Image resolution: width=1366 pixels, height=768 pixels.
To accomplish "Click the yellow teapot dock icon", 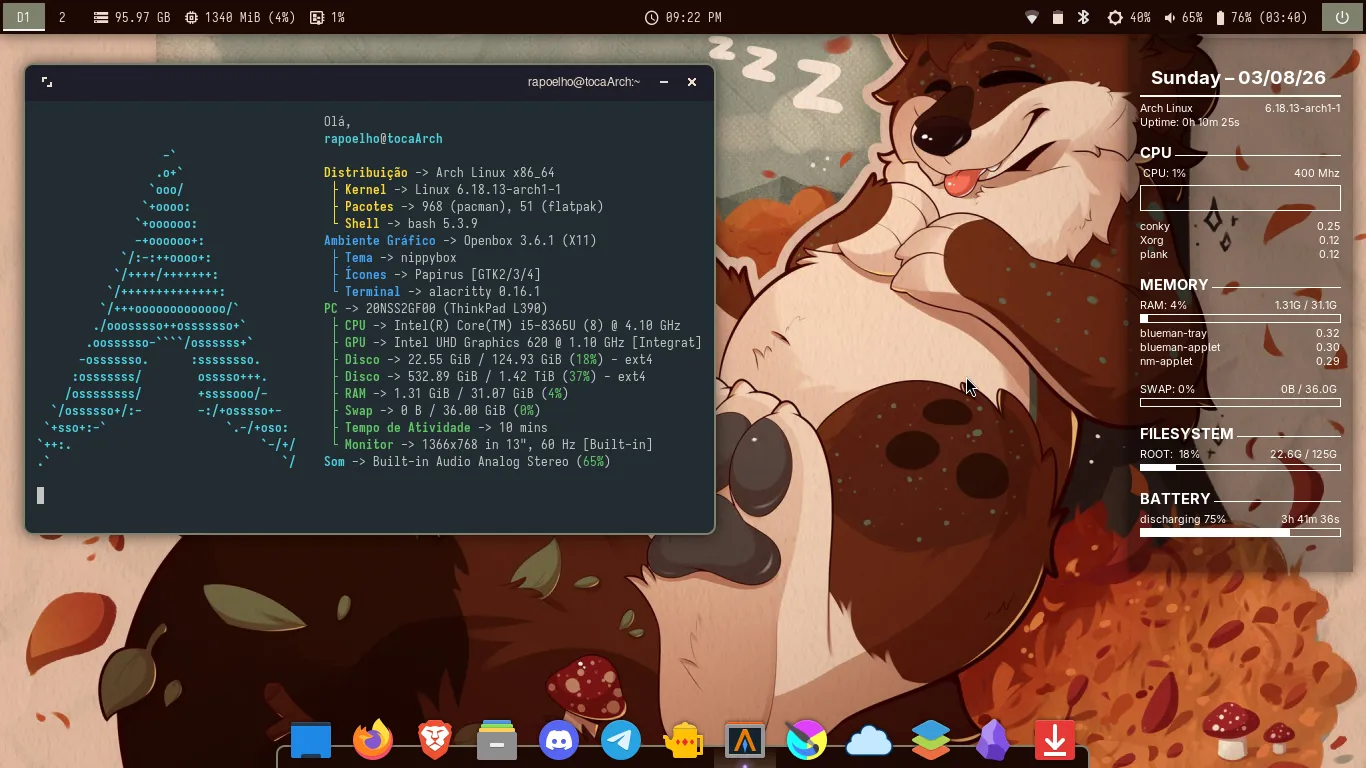I will [683, 741].
